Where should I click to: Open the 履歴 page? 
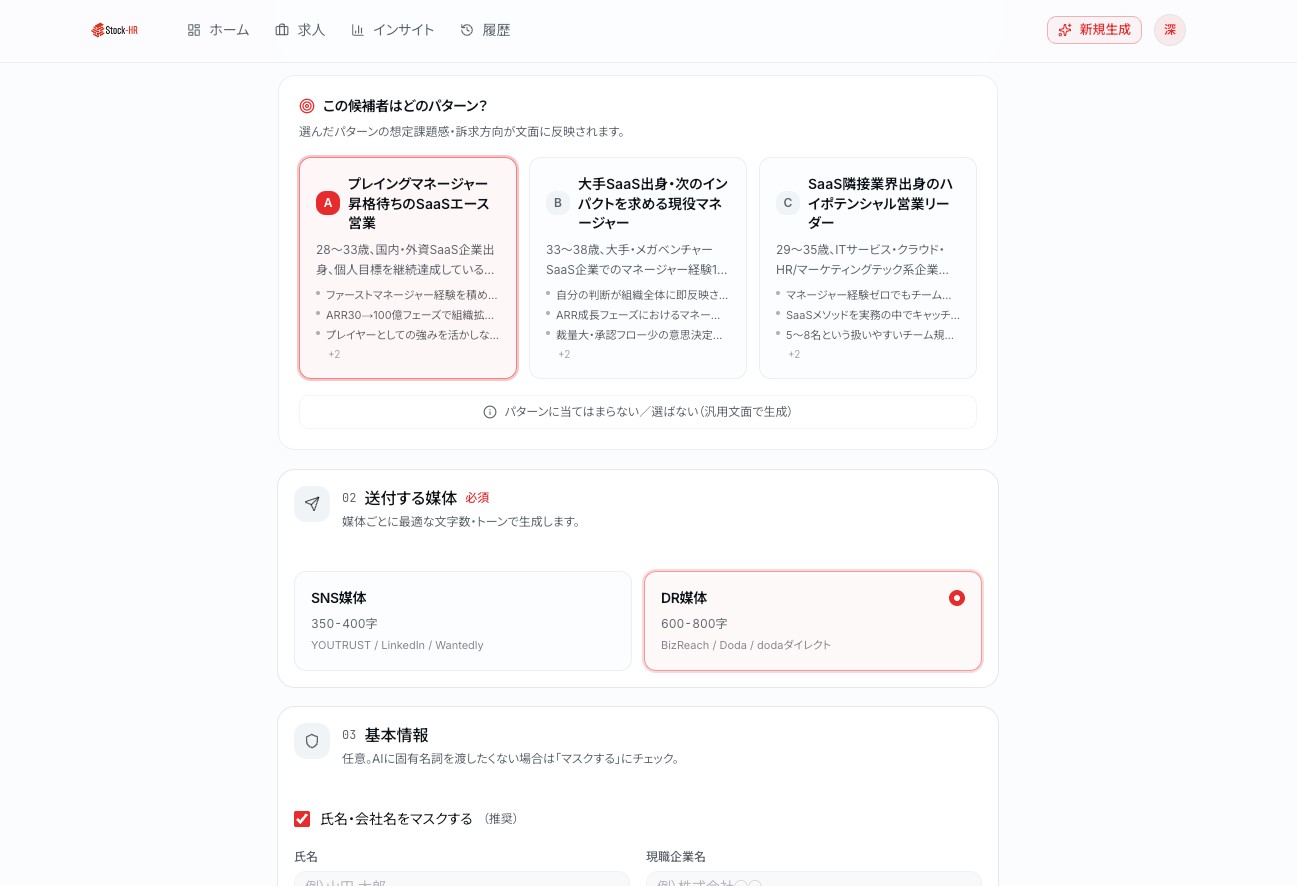click(485, 30)
